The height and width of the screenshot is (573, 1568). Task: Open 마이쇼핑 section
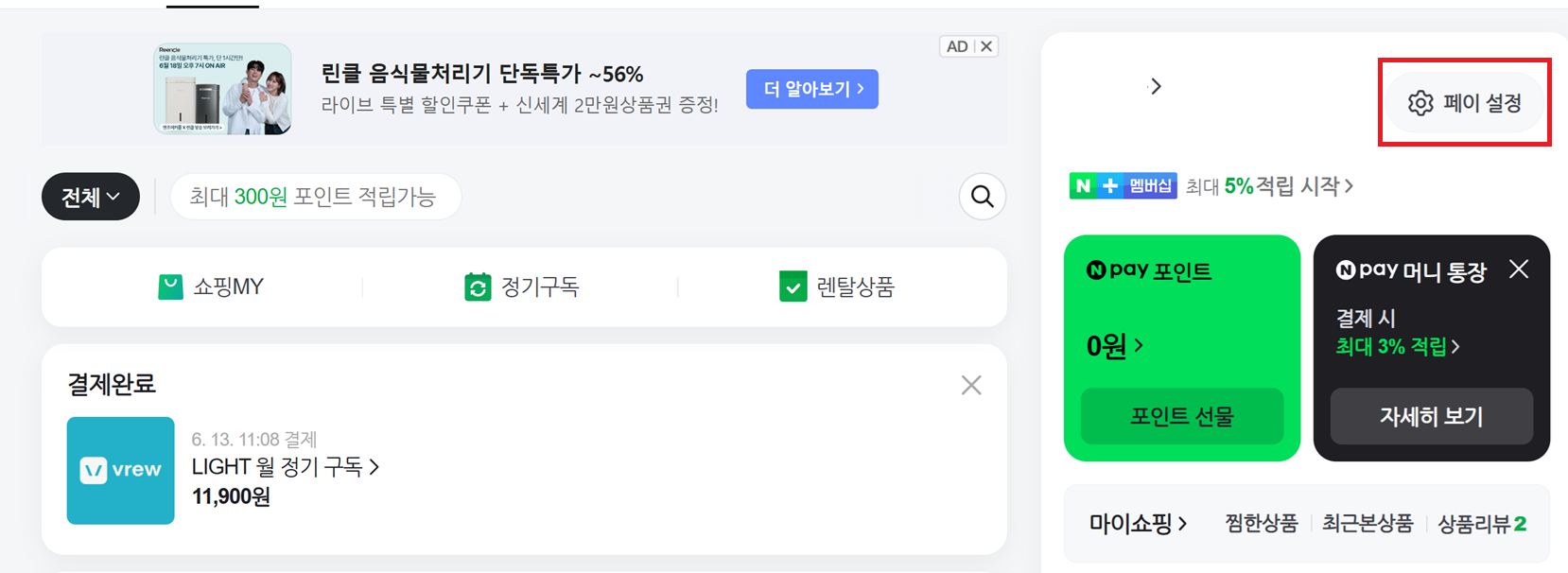click(1138, 523)
